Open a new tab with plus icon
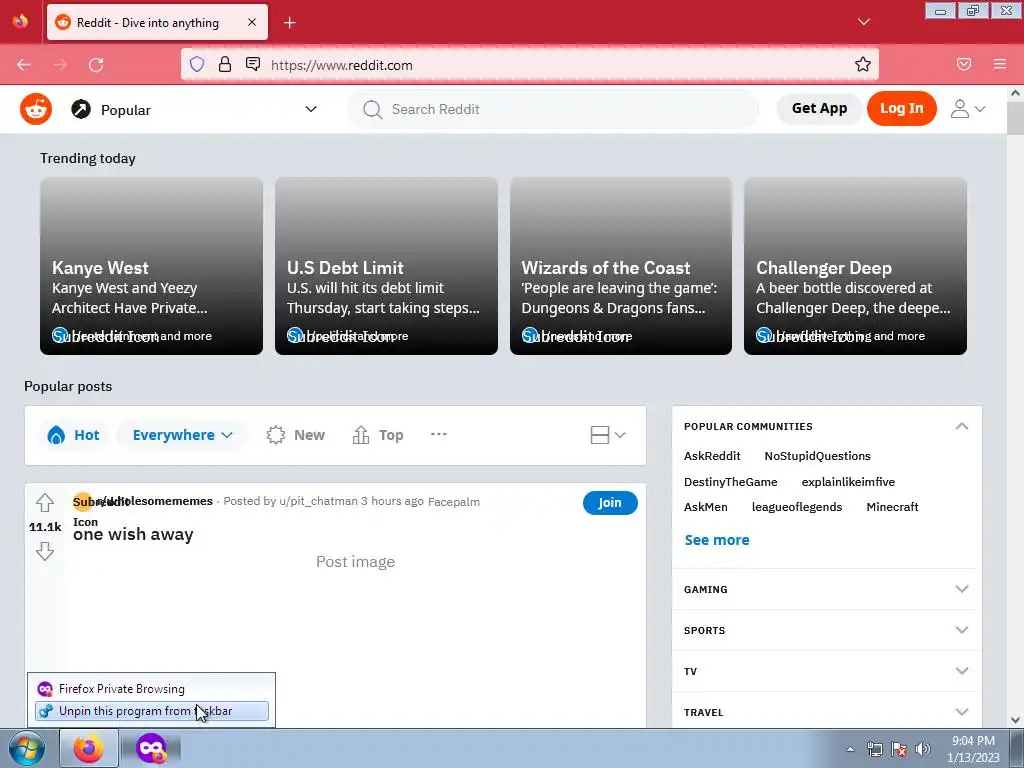This screenshot has height=768, width=1024. (289, 23)
